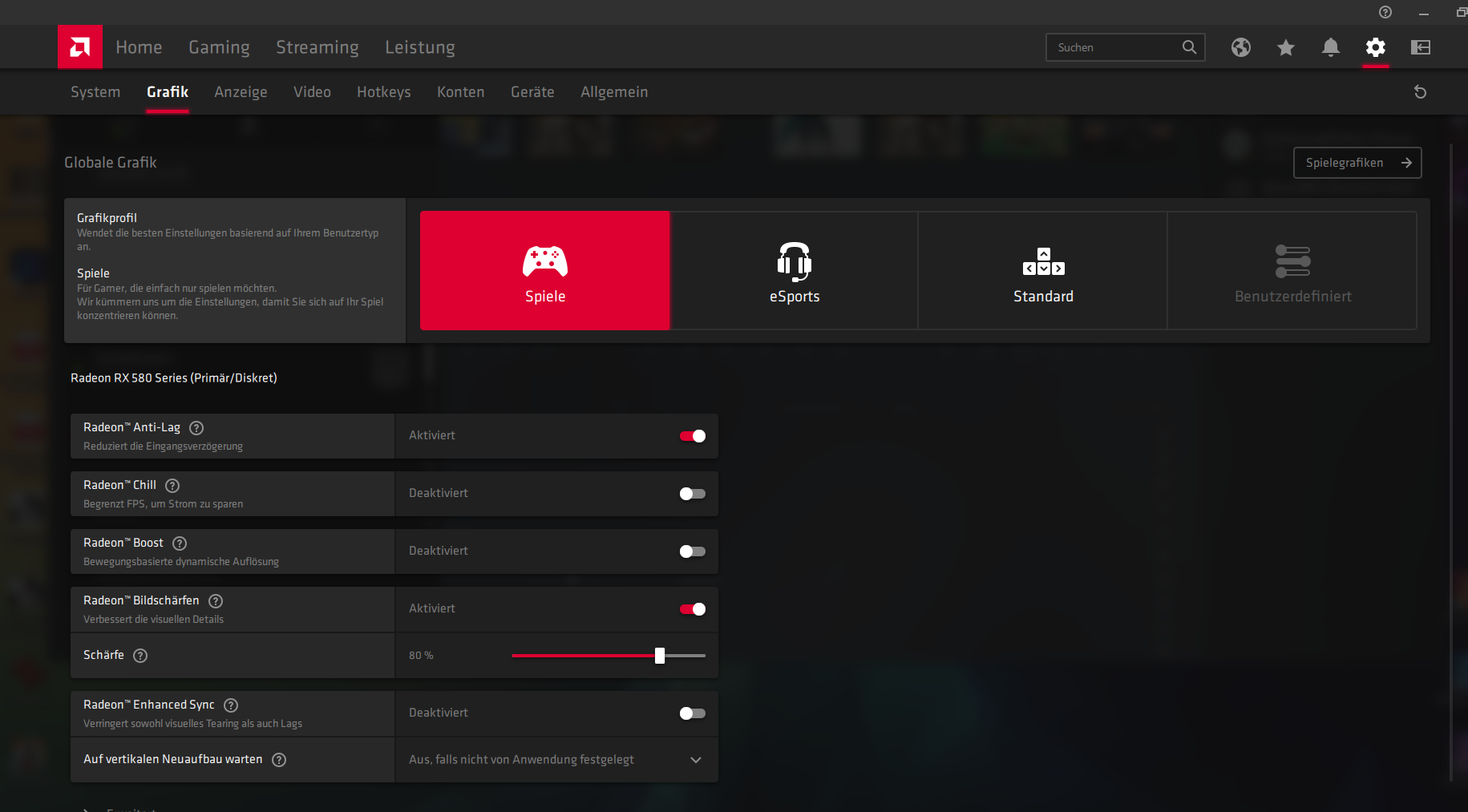Disable Radeon Anti-Lag toggle
Screen dimensions: 1468x812
(x=693, y=436)
